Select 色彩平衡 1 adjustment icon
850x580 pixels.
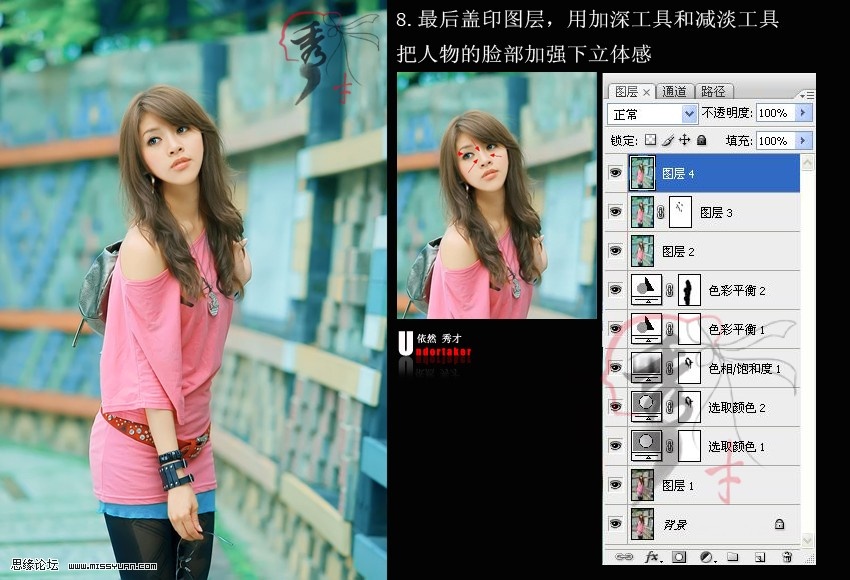tap(646, 328)
